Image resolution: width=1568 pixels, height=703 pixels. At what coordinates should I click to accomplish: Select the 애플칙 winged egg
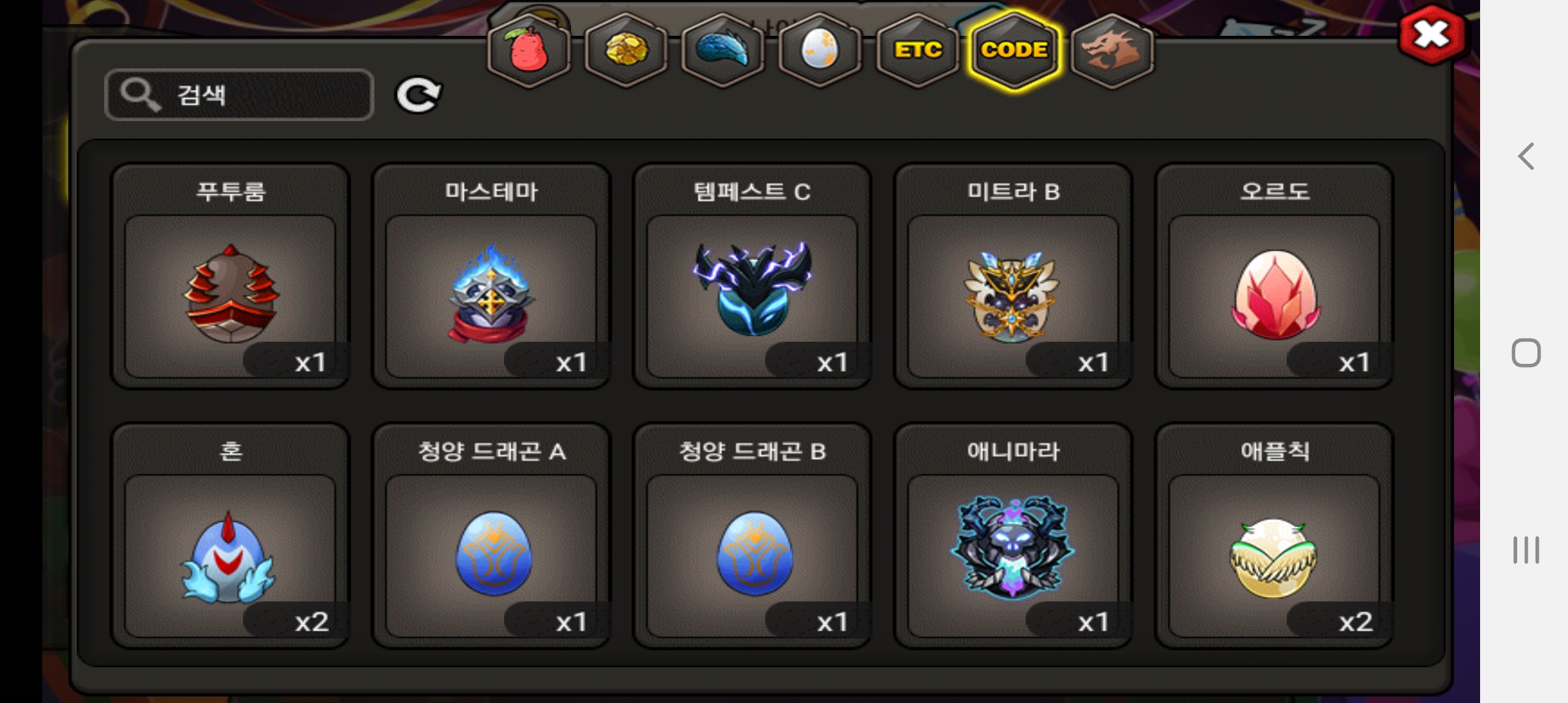tap(1274, 536)
